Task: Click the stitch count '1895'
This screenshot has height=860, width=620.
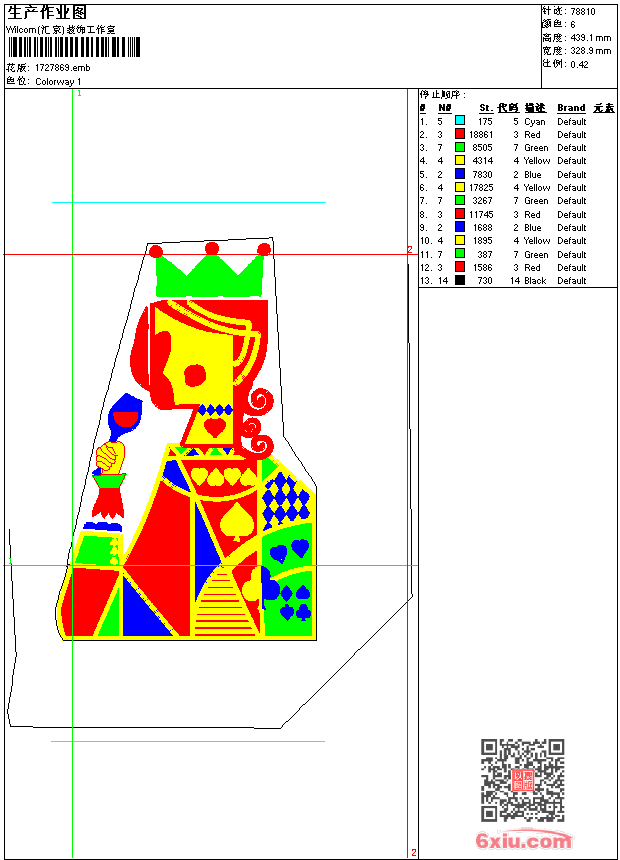Action: [482, 241]
